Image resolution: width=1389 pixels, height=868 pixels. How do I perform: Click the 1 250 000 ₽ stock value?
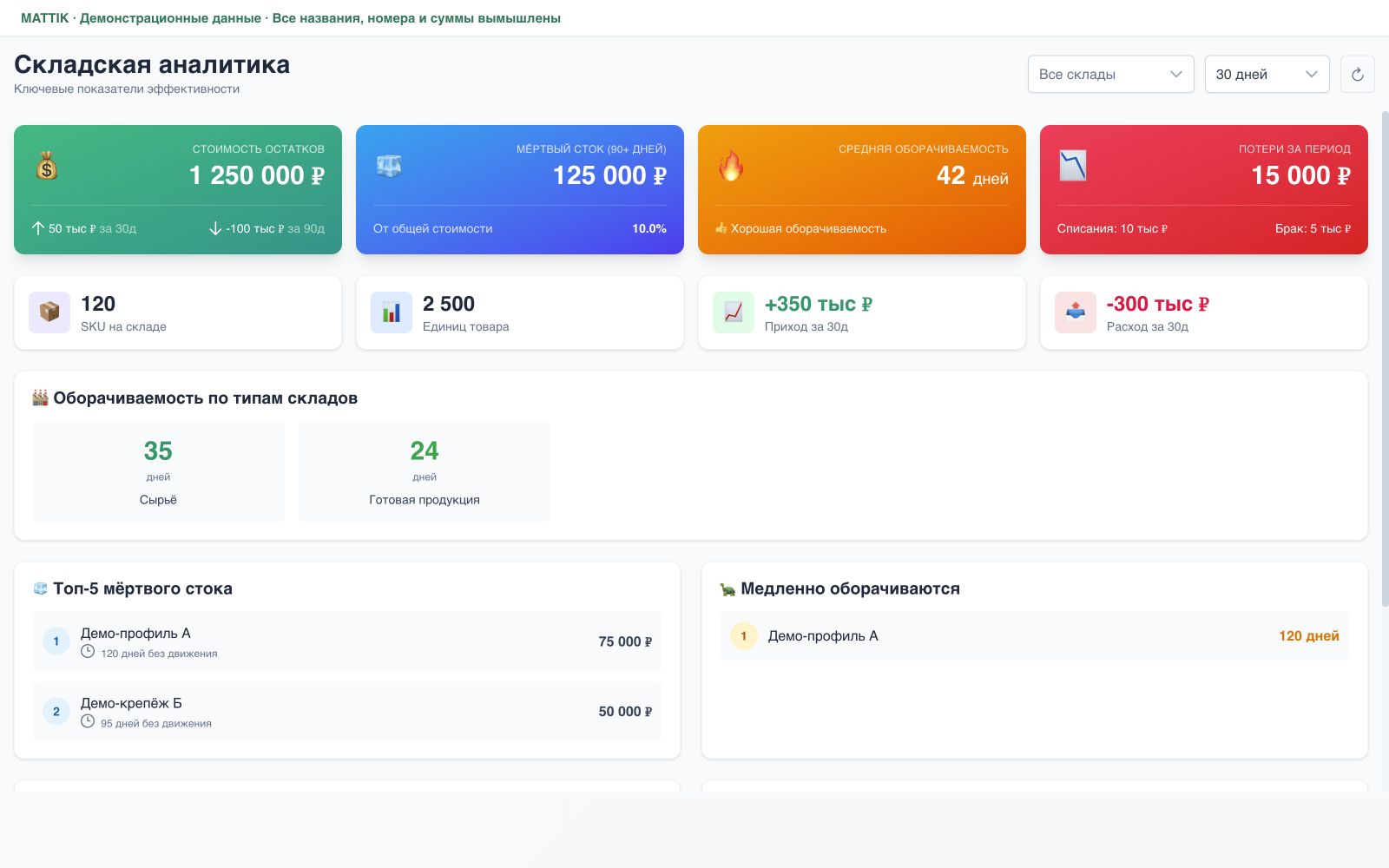point(257,175)
